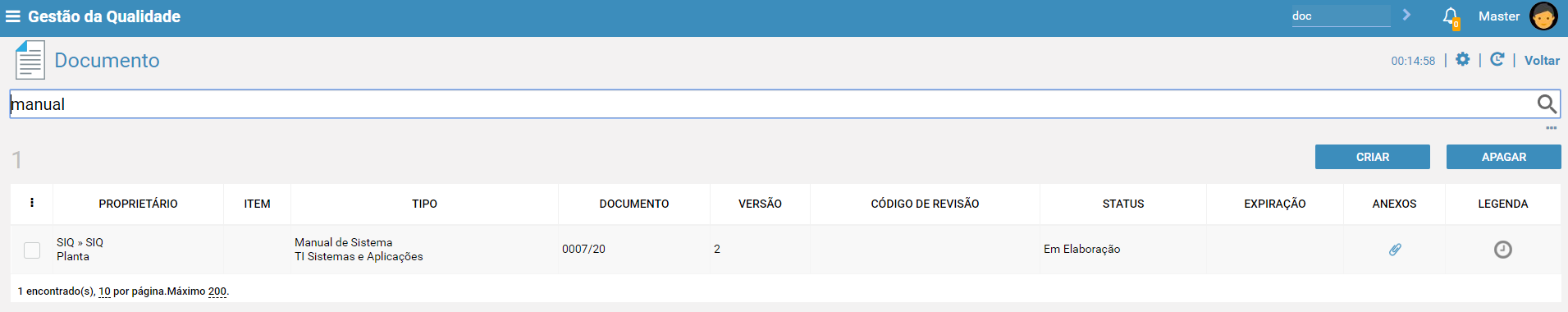
Task: Sort by DOCUMENTO column header
Action: coord(633,204)
